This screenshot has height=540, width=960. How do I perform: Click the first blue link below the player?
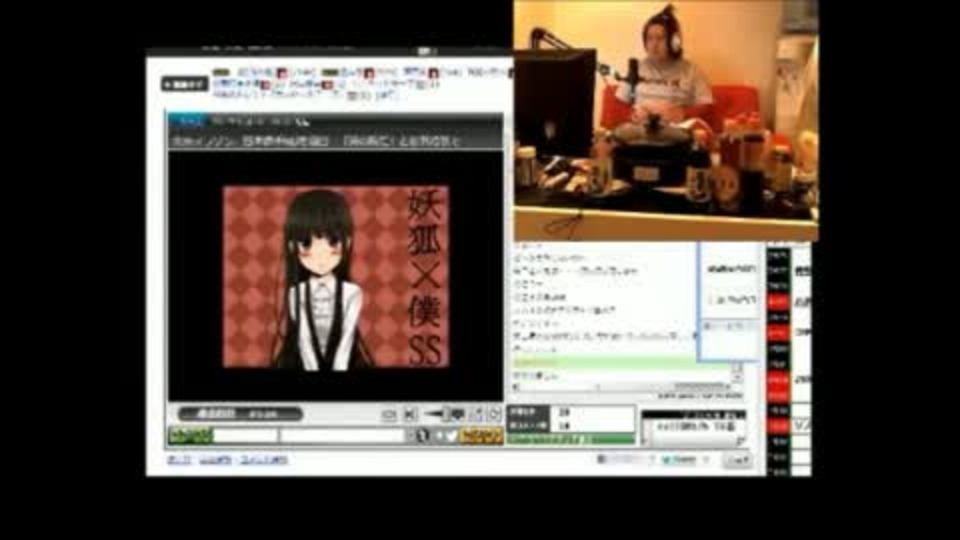(x=179, y=460)
